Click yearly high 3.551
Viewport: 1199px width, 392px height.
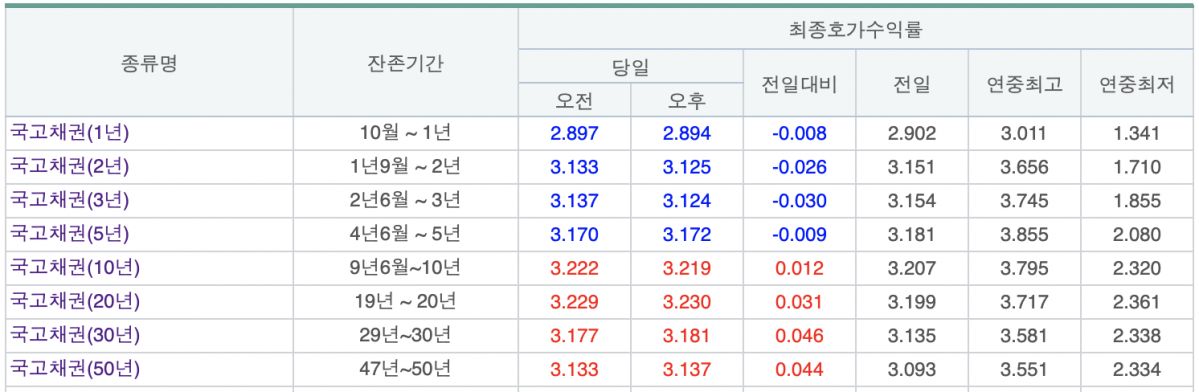(1024, 369)
